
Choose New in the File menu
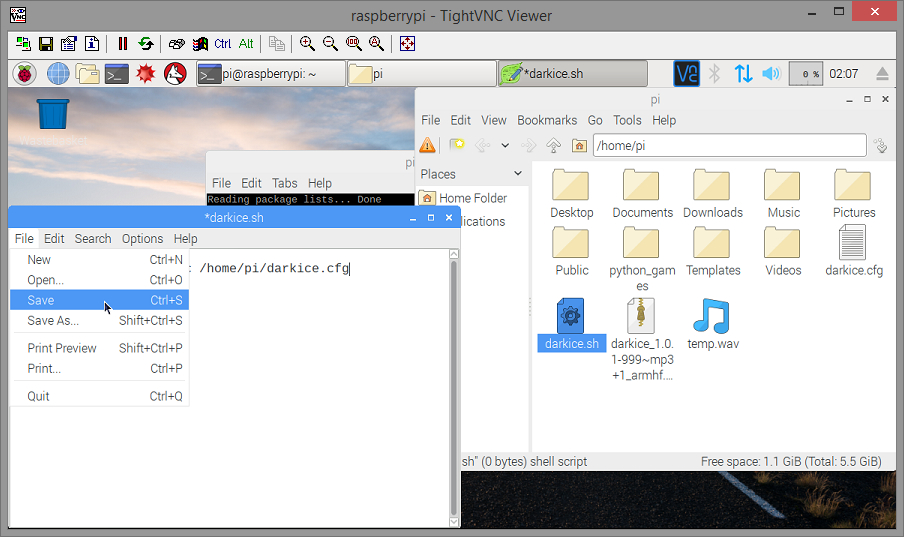coord(99,260)
